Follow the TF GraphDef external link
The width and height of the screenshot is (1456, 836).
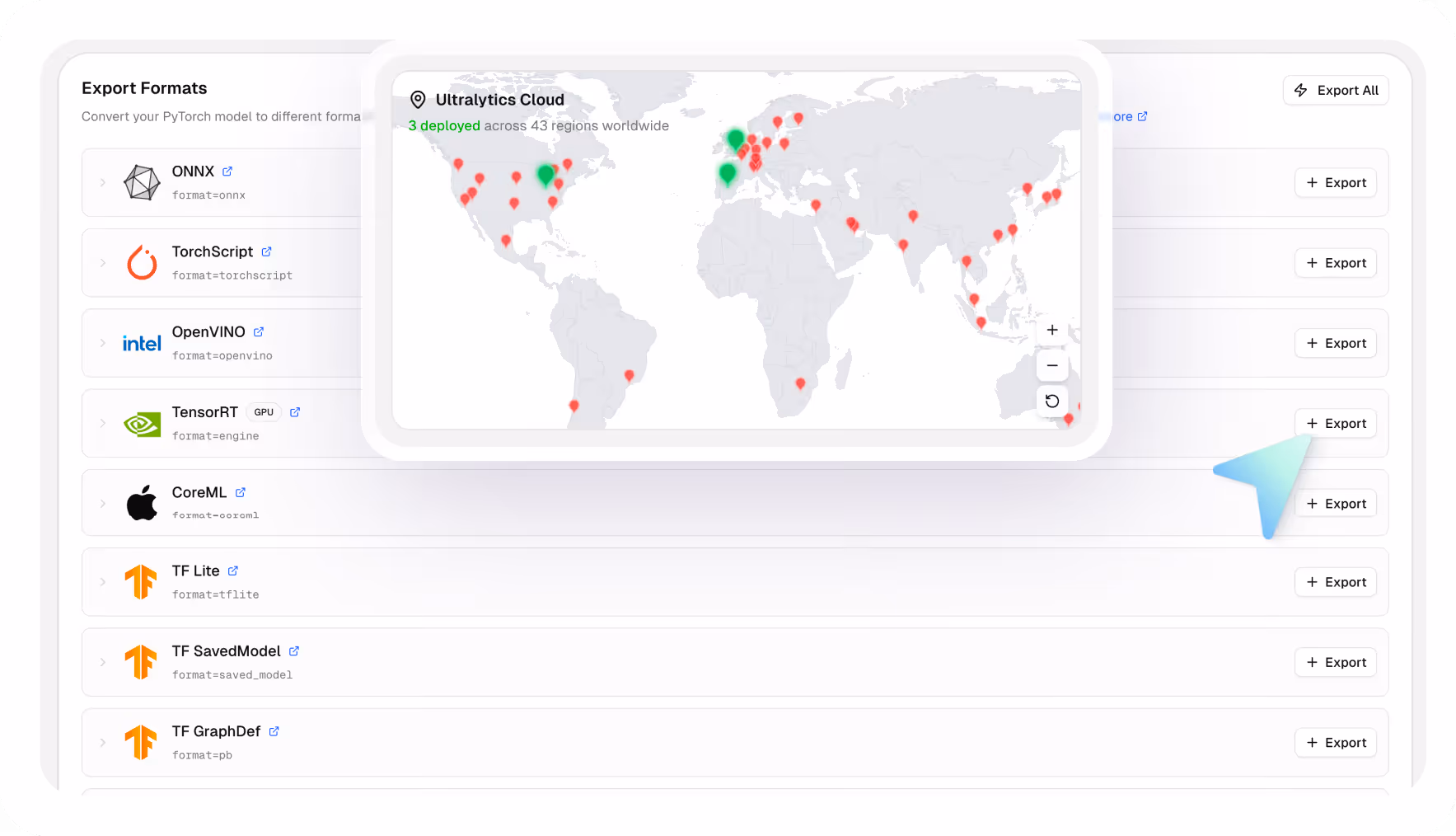273,730
